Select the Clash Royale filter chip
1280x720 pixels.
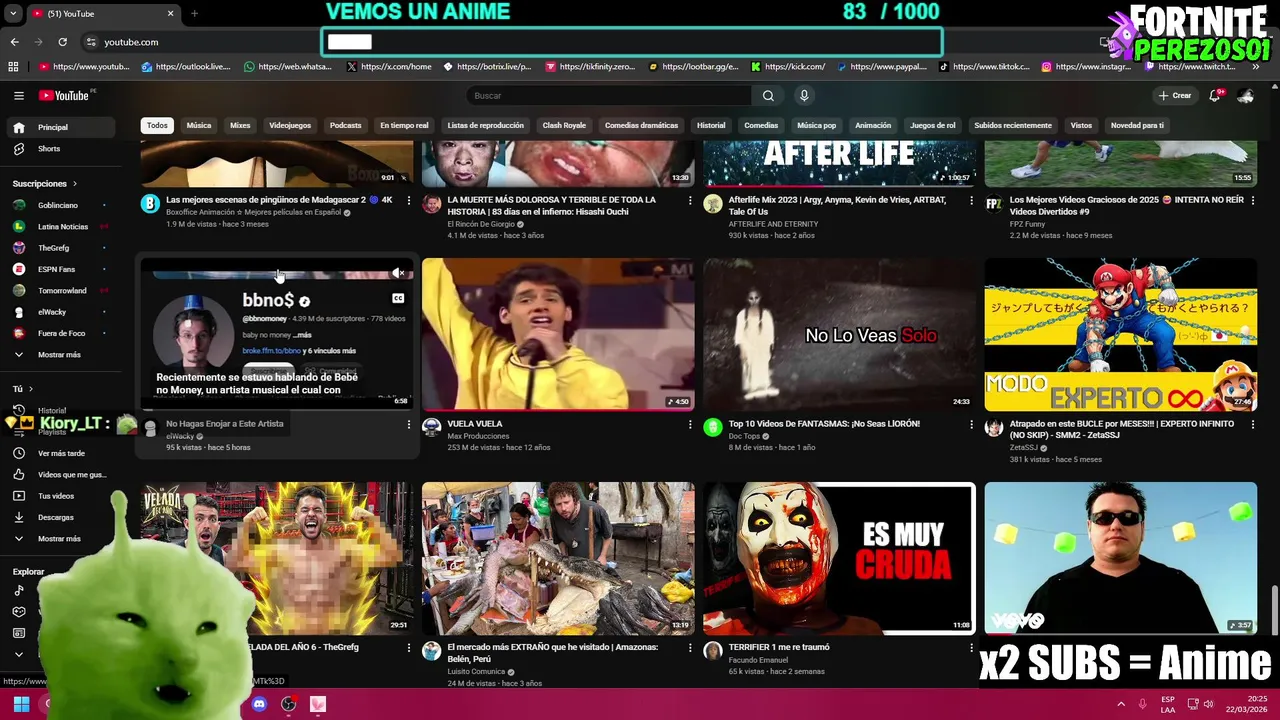tap(564, 126)
